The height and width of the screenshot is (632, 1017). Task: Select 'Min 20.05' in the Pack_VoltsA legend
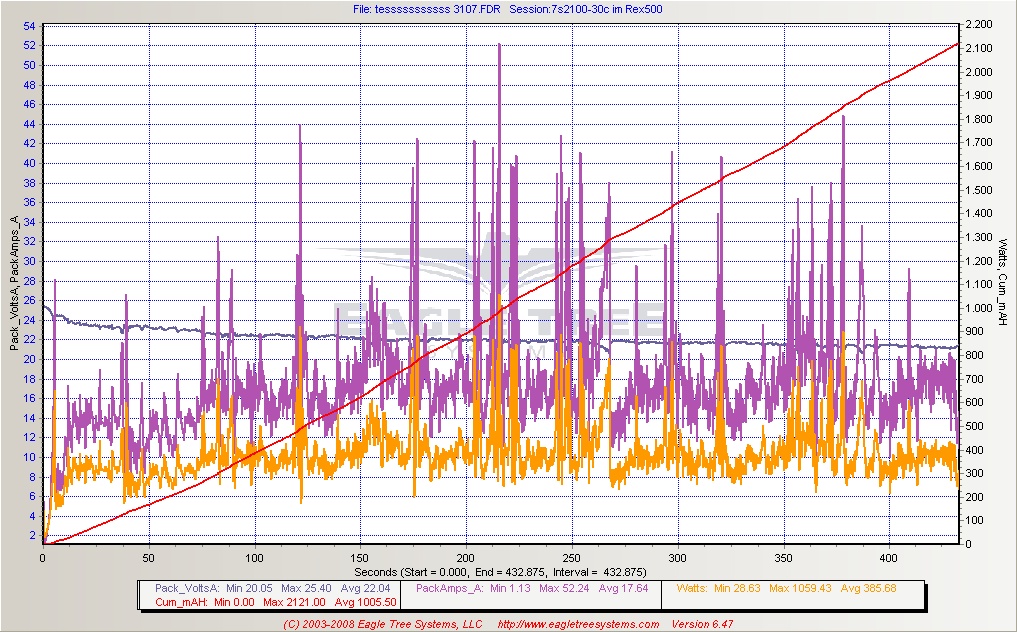[x=250, y=589]
